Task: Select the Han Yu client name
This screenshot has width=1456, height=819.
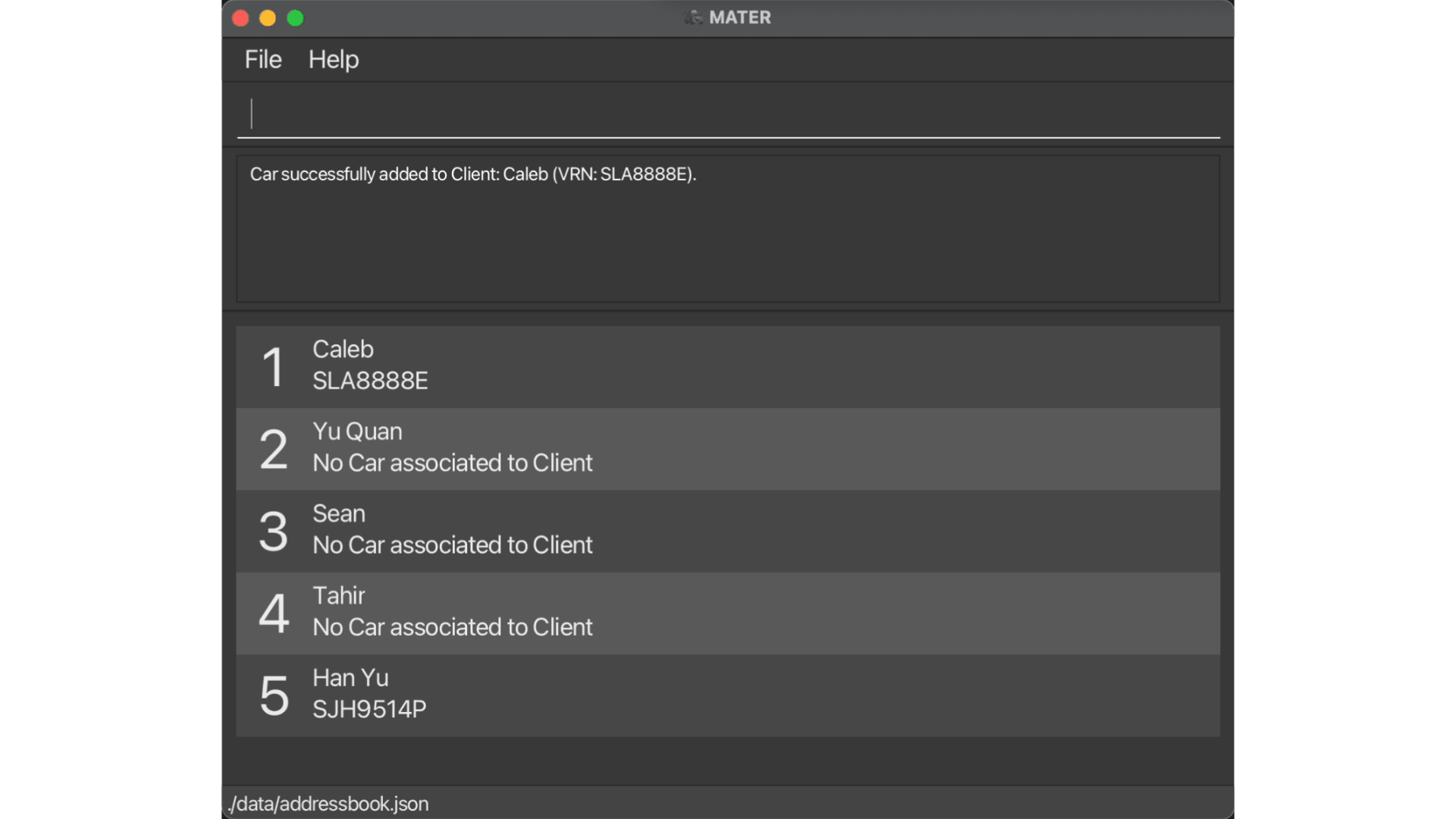Action: click(350, 678)
